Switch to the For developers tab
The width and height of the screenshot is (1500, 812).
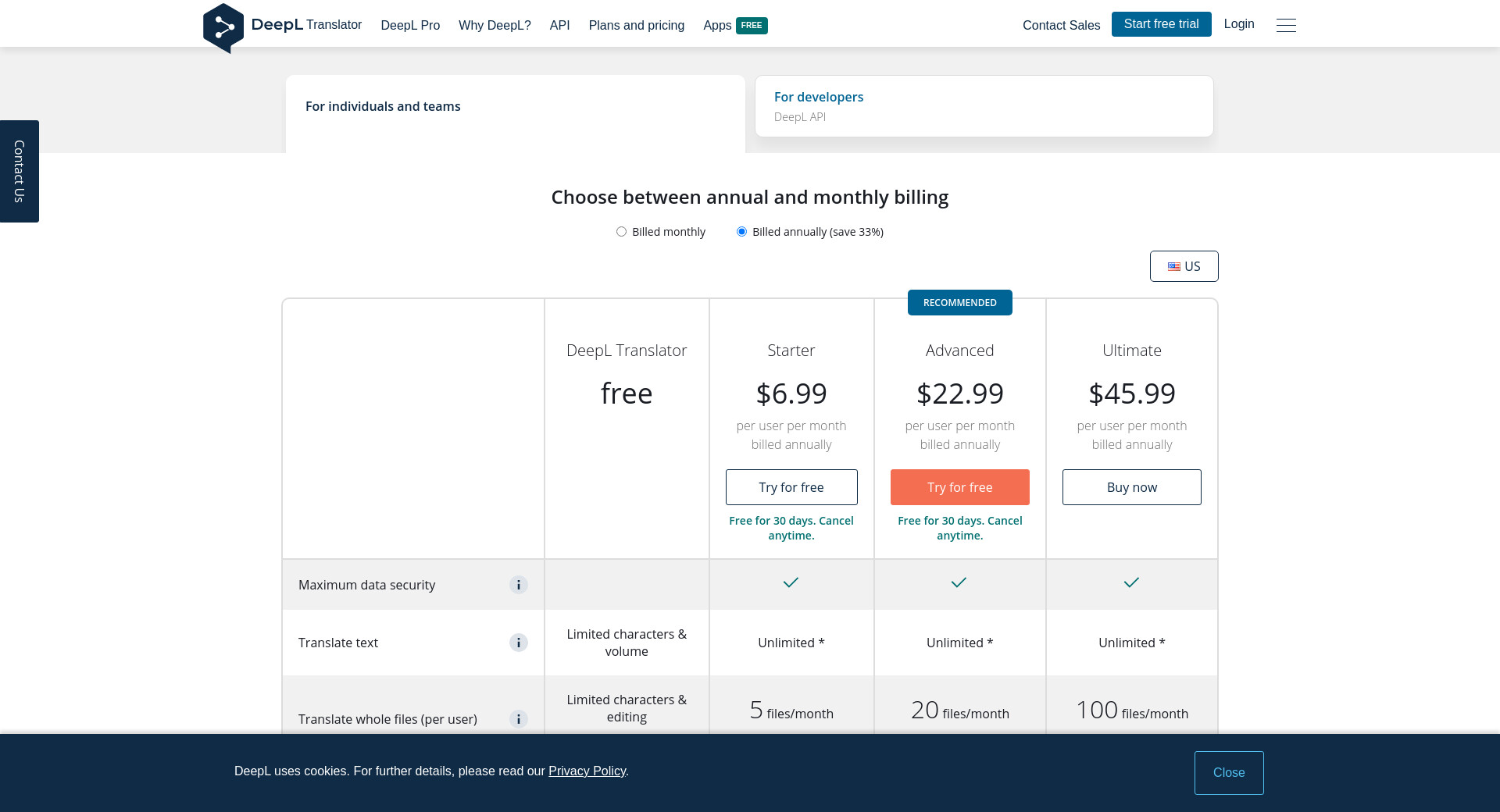[x=984, y=106]
